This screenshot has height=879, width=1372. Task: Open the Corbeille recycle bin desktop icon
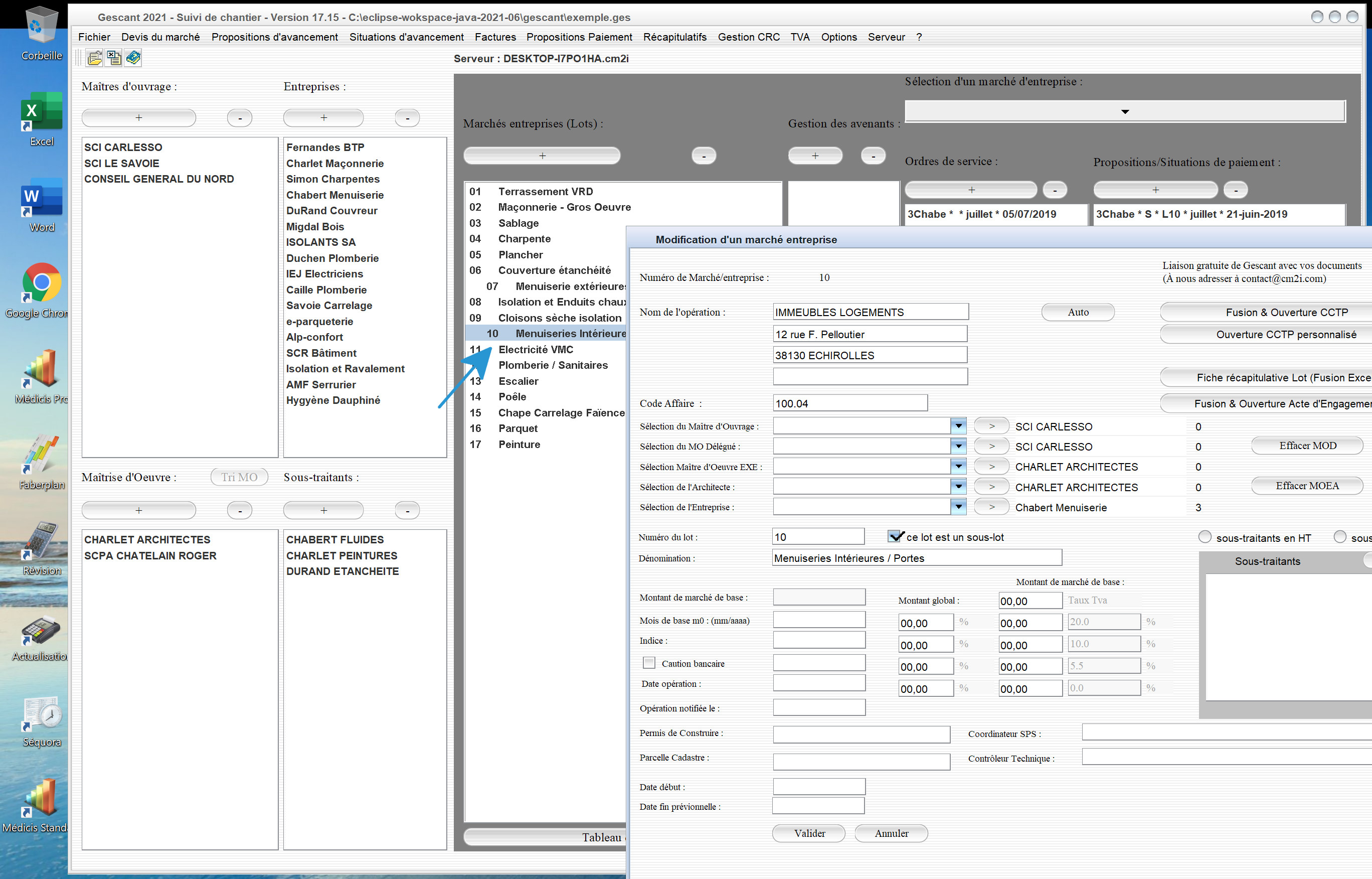click(x=42, y=33)
